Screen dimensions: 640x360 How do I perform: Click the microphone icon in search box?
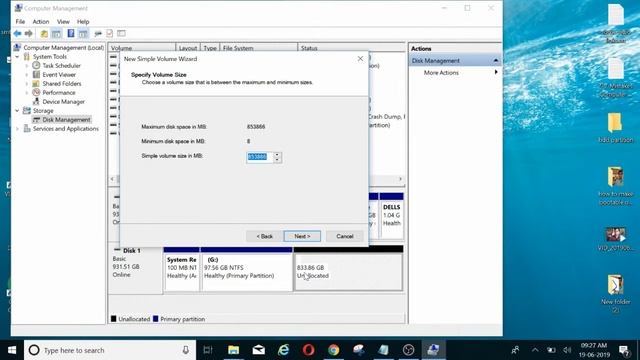coord(186,350)
